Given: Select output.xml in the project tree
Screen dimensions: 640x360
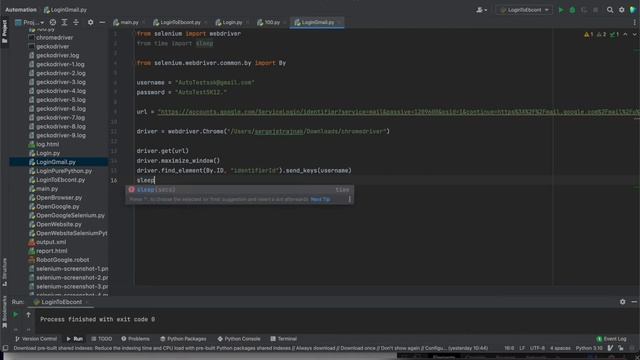Looking at the screenshot, I should pyautogui.click(x=51, y=242).
